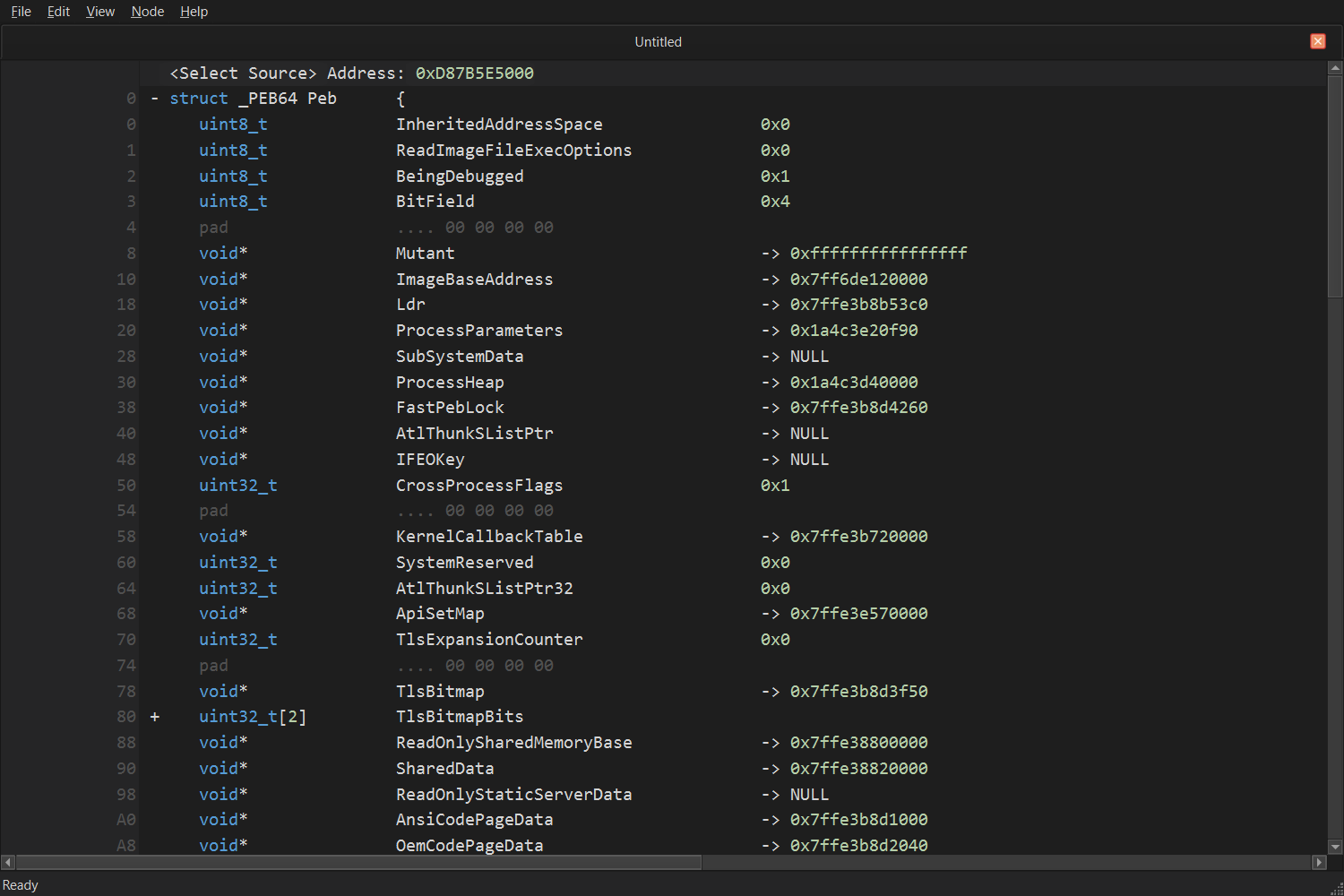Viewport: 1344px width, 896px height.
Task: Follow the SharedData pointer 0x7ffe38820000
Action: coord(858,769)
